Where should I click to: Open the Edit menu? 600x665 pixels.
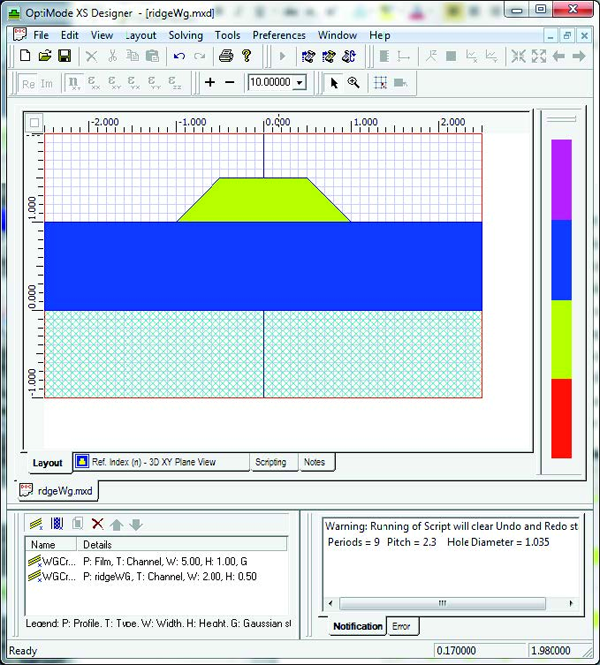tap(70, 35)
